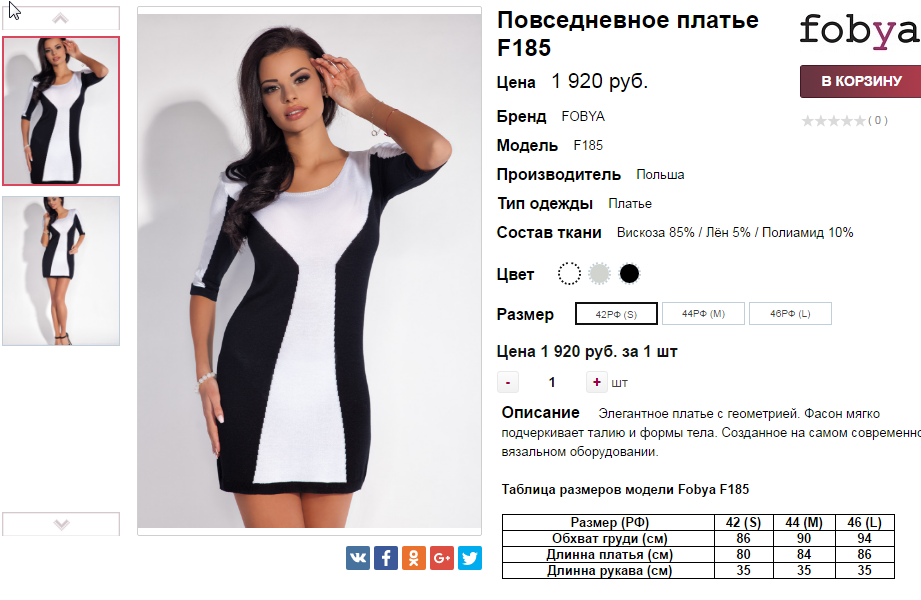Choose the black color swatch
921x600 pixels.
click(x=629, y=274)
